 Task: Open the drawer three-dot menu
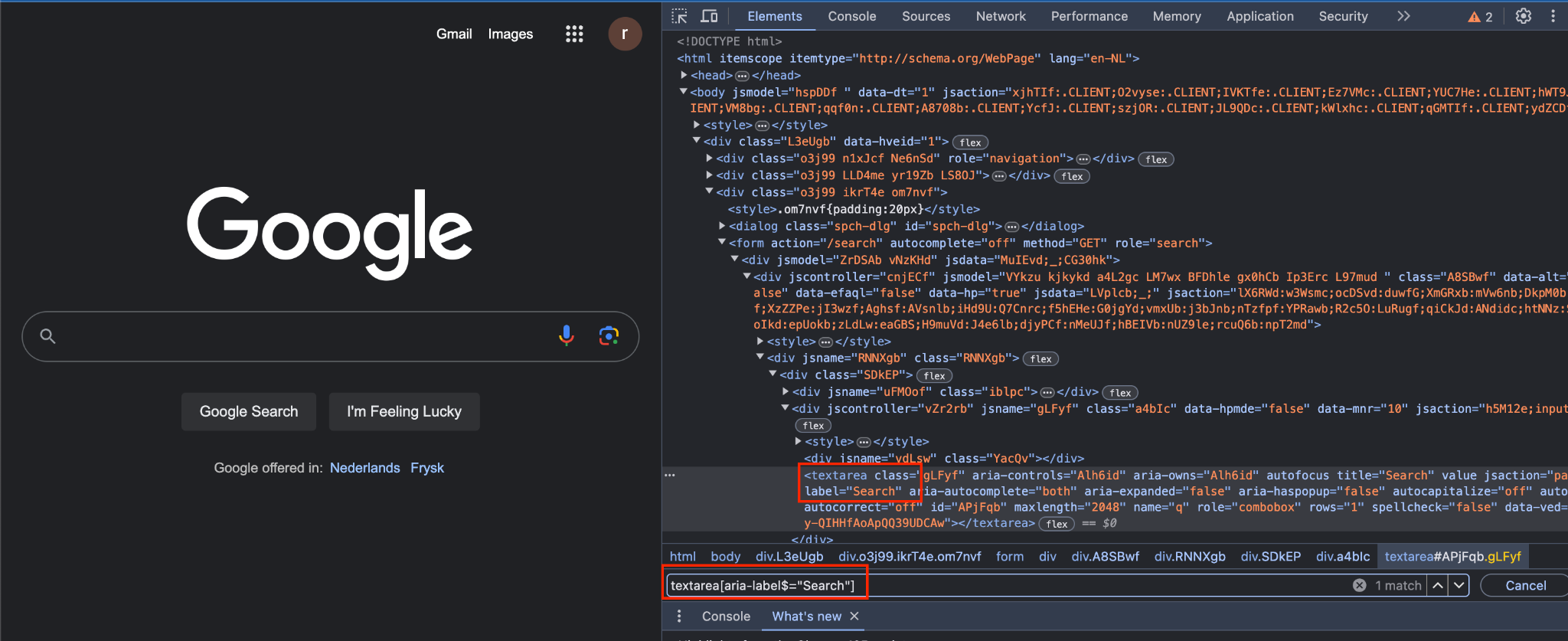(x=679, y=616)
